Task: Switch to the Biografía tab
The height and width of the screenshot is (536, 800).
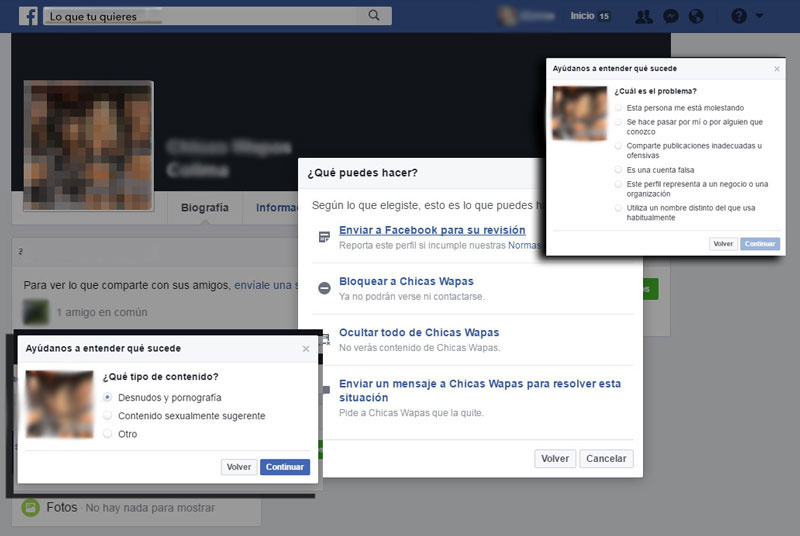Action: point(205,208)
